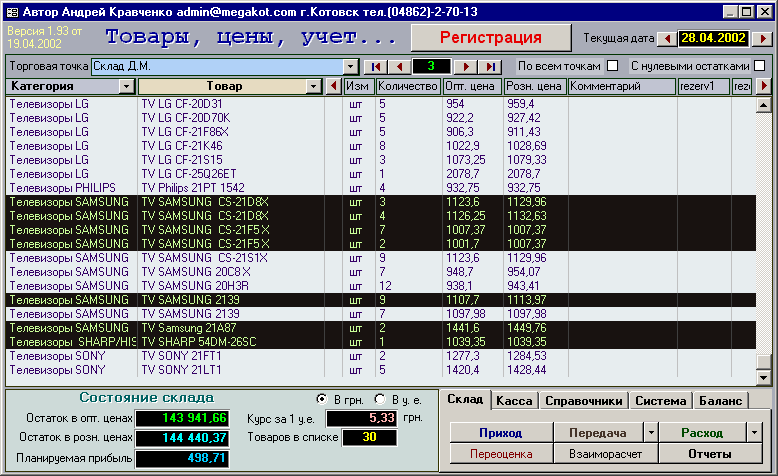The image size is (778, 476).
Task: Click the application icon in title bar
Action: click(12, 11)
